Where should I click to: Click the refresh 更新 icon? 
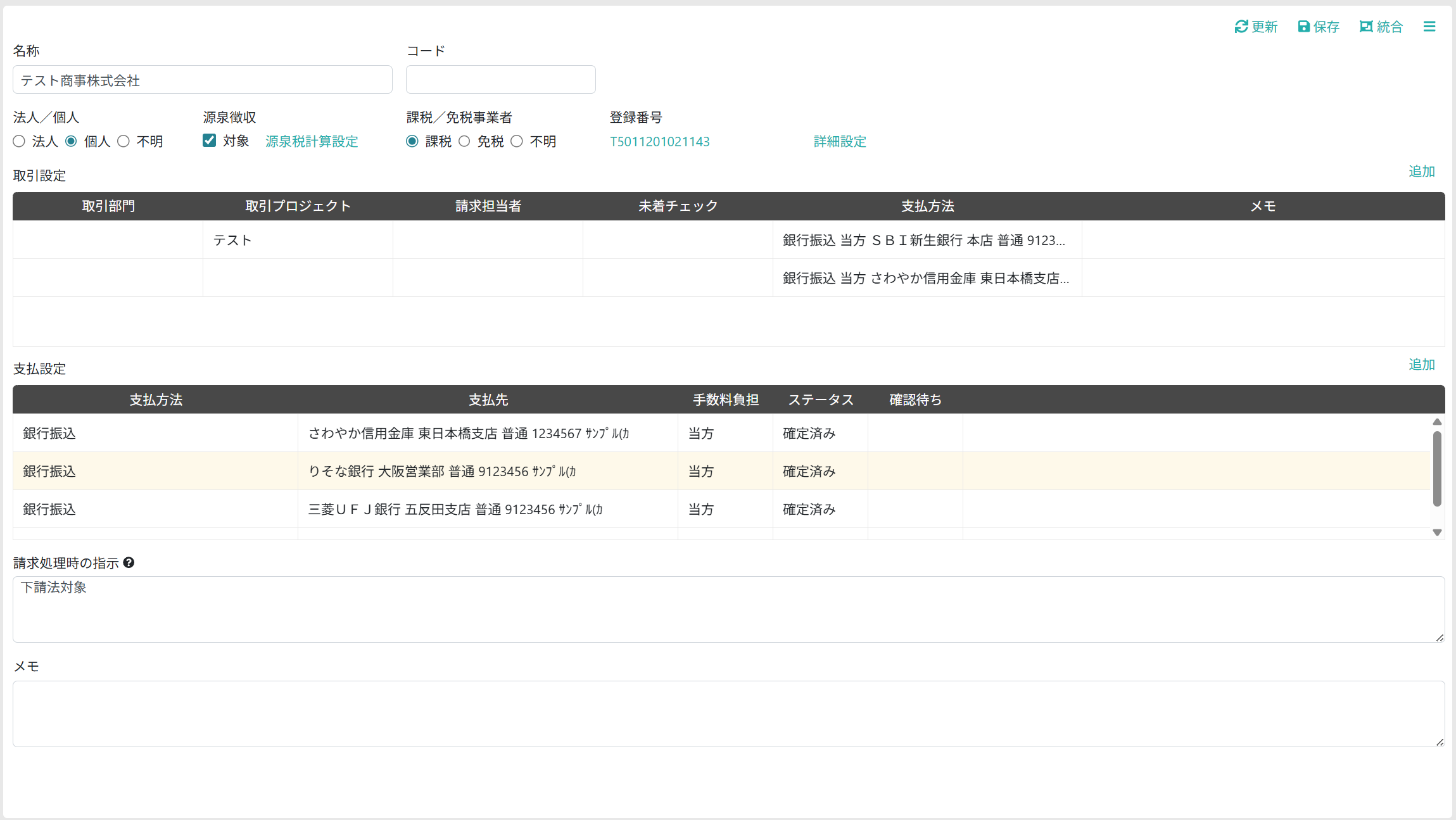pos(1241,27)
